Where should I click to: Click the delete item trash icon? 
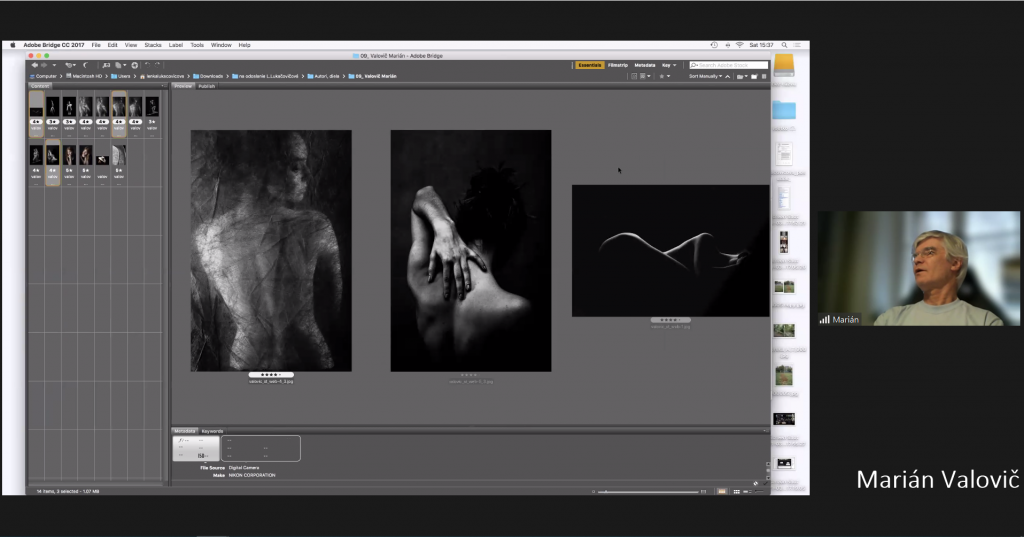click(764, 76)
